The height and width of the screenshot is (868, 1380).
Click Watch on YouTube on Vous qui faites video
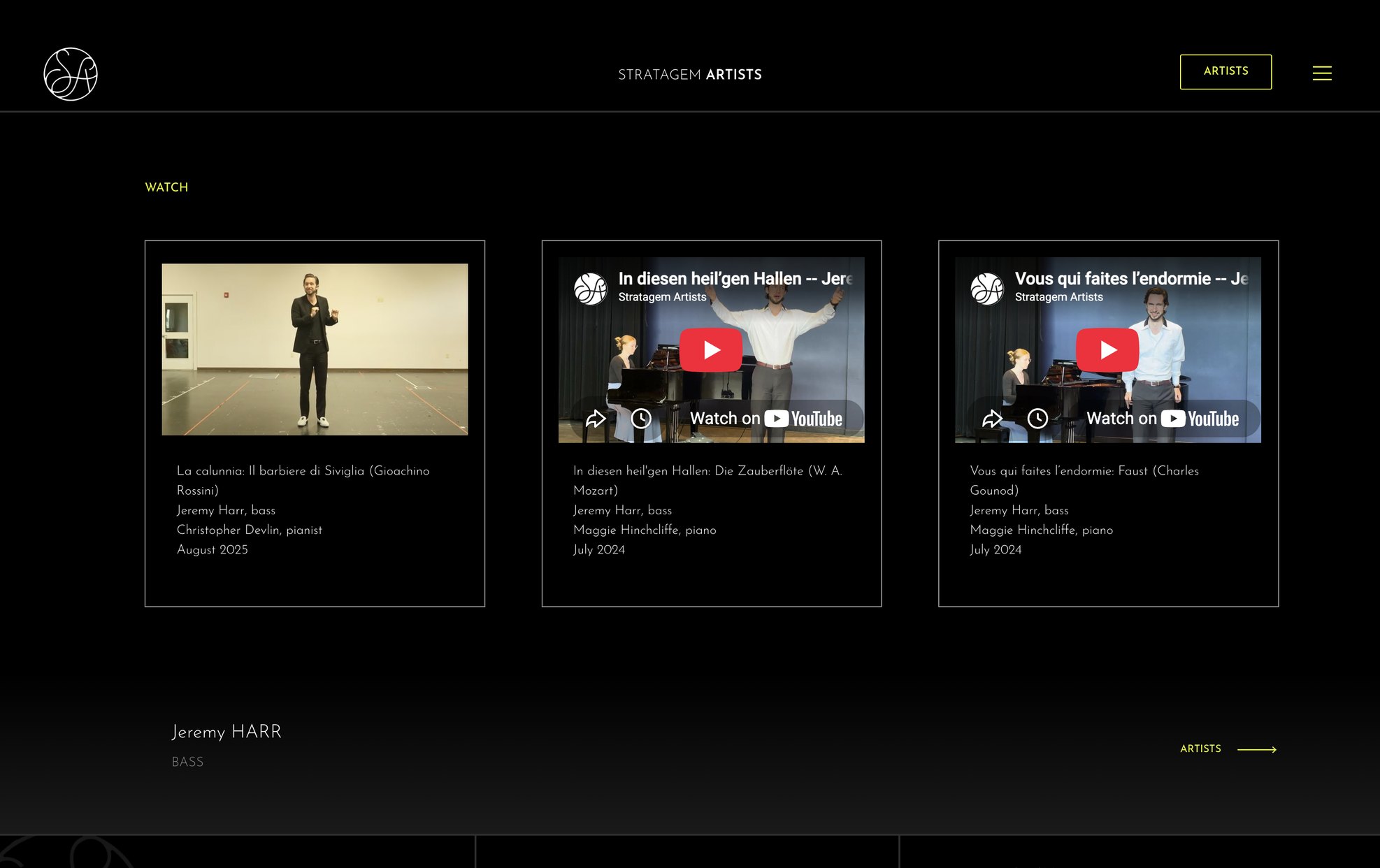pos(1163,419)
